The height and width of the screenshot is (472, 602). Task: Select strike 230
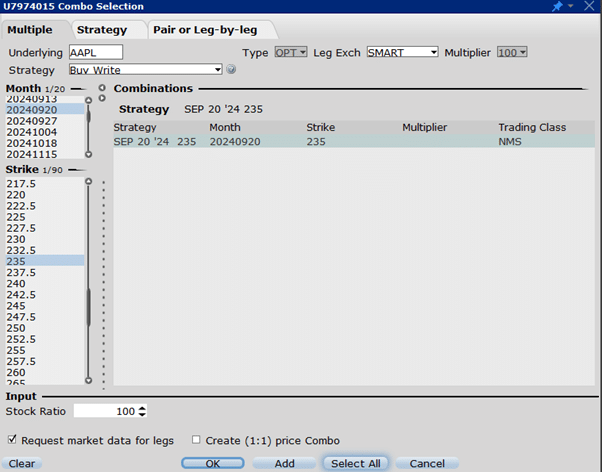45,239
